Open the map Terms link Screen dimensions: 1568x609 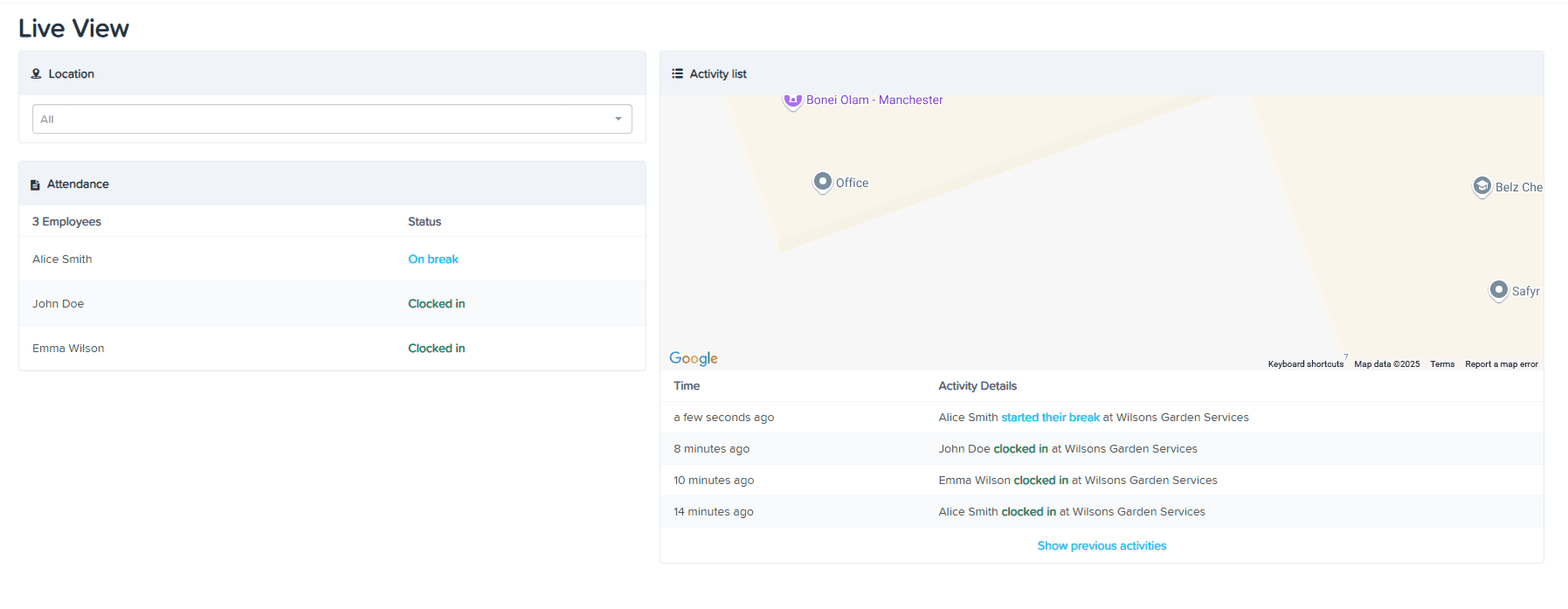(x=1442, y=364)
